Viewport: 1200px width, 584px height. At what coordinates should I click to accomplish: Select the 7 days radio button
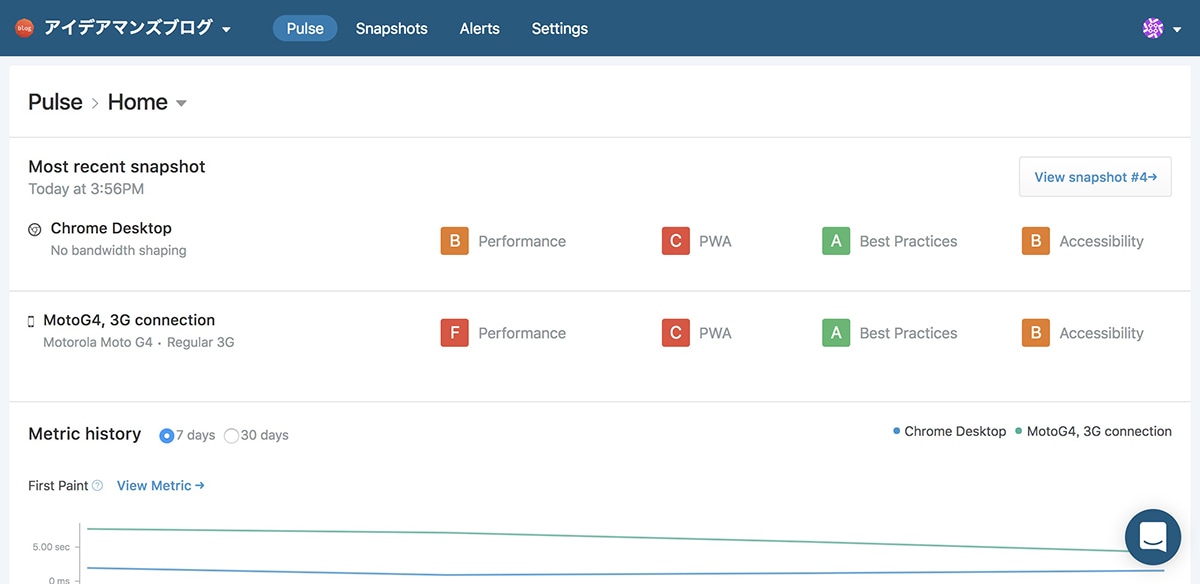[x=167, y=436]
